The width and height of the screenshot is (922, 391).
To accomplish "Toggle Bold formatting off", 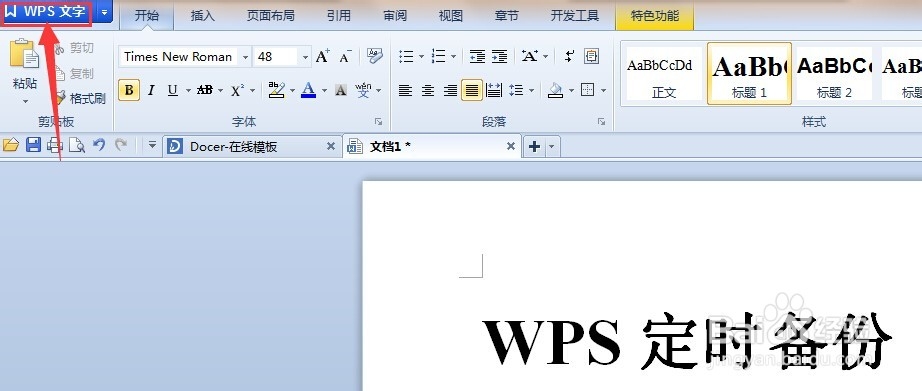I will 129,91.
